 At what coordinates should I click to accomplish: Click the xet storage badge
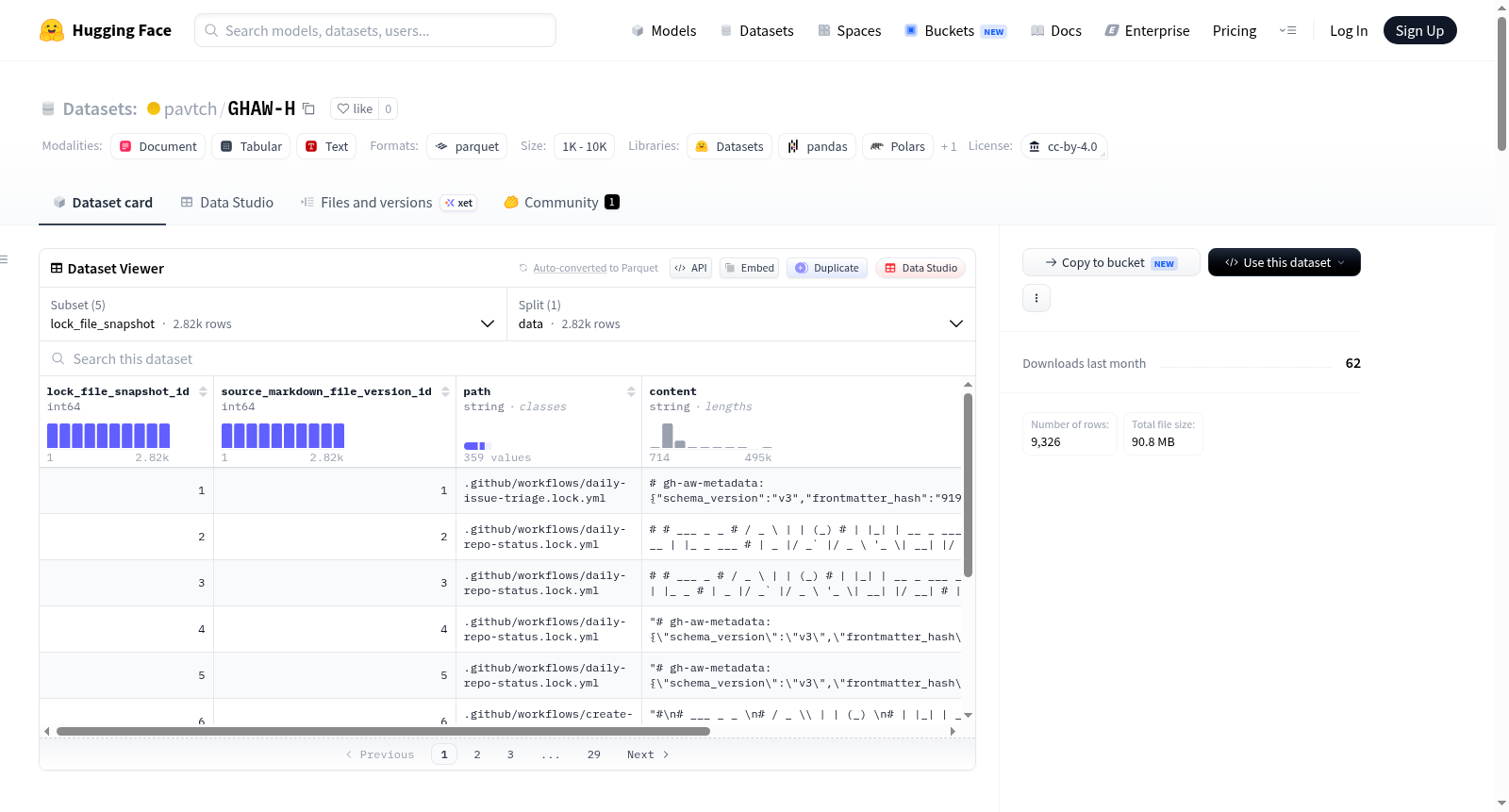pyautogui.click(x=459, y=203)
